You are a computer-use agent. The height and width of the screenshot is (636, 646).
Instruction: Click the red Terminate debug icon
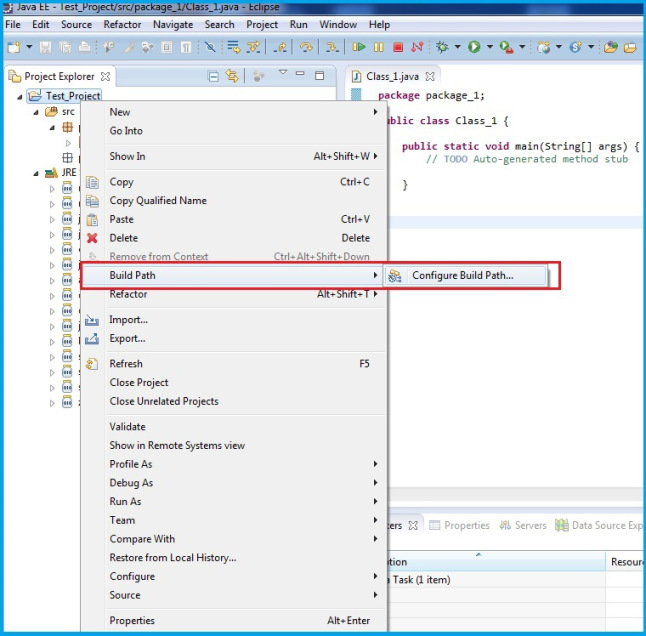click(398, 47)
